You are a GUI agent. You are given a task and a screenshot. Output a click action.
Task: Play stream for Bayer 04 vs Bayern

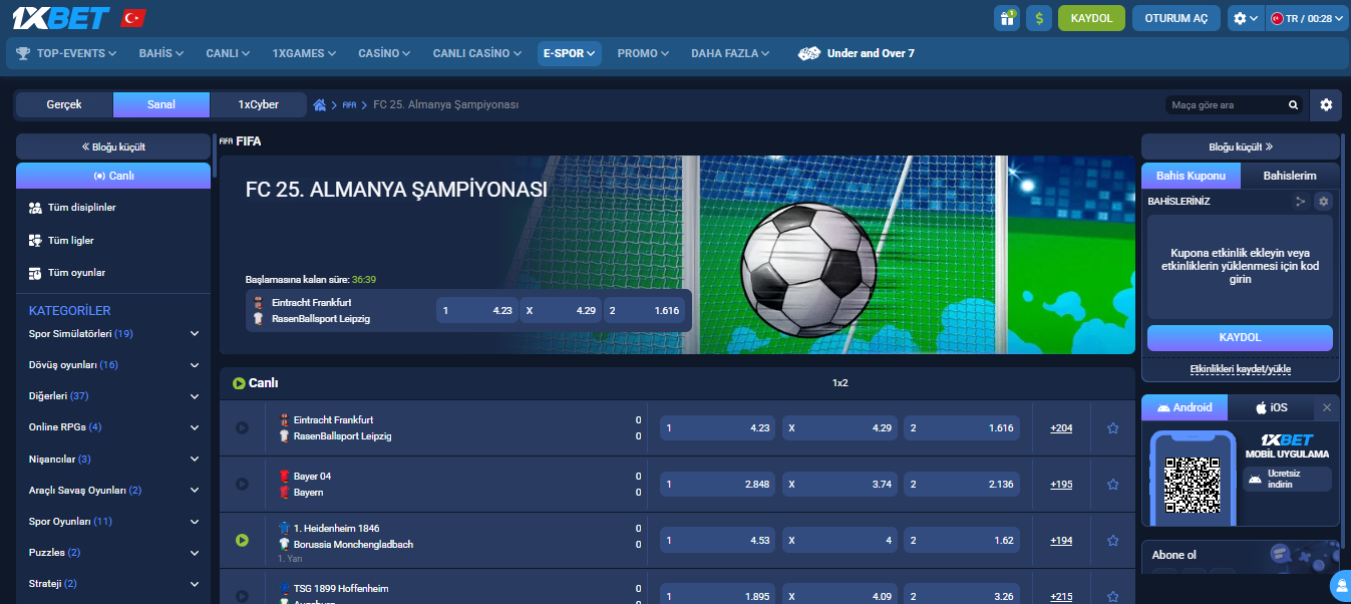tap(241, 484)
